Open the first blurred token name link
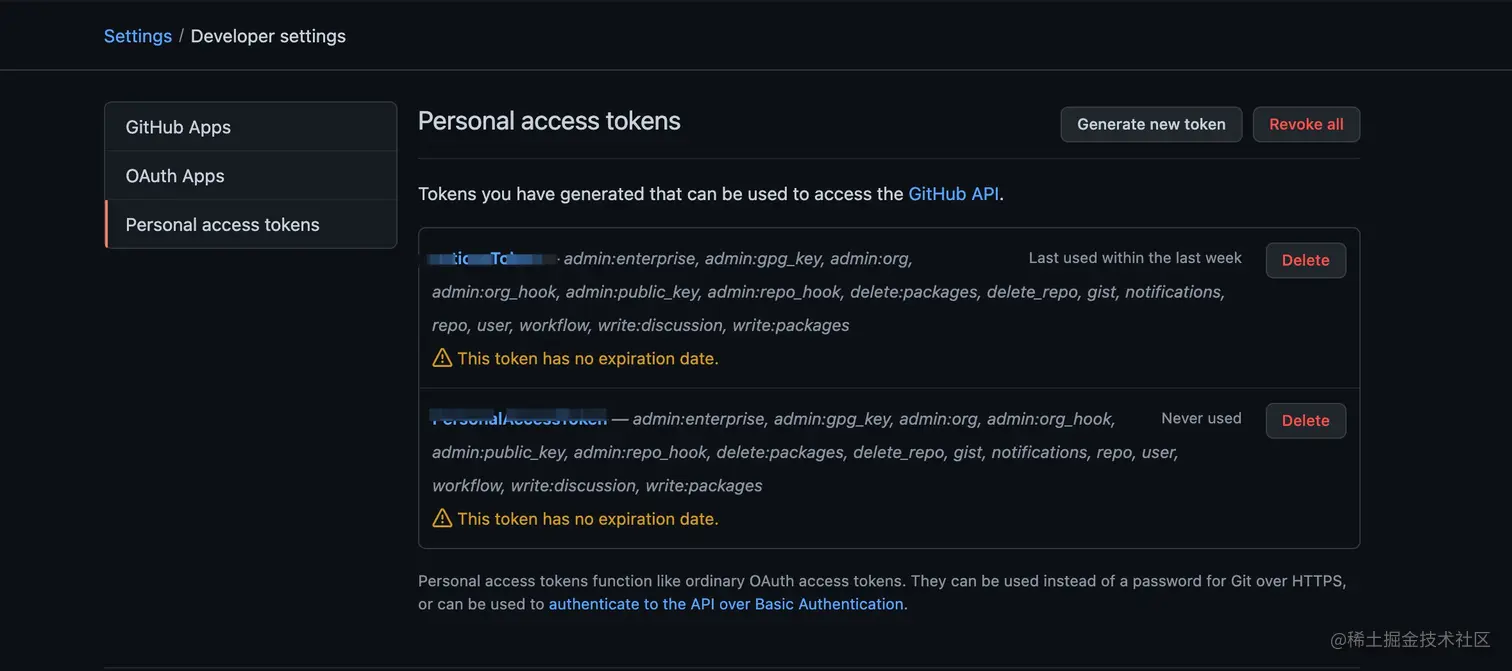Viewport: 1512px width, 671px height. 493,259
